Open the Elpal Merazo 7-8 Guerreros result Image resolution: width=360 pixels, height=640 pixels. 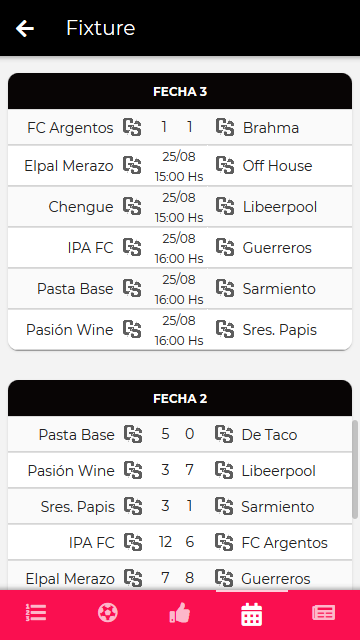[180, 578]
